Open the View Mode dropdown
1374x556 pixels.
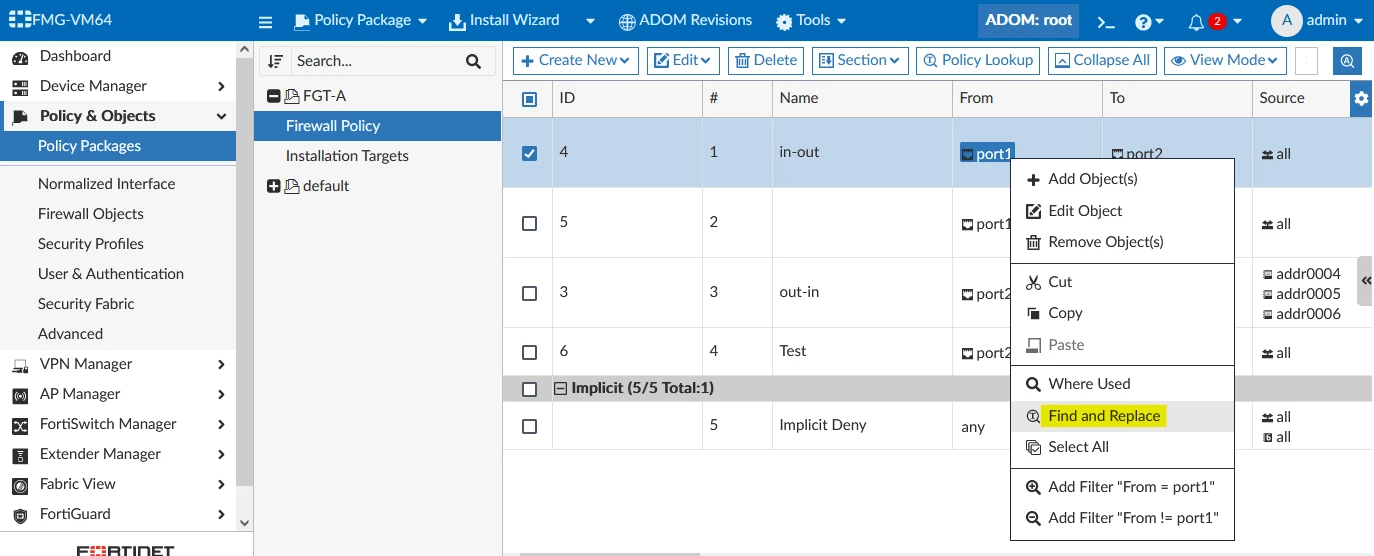[x=1224, y=61]
